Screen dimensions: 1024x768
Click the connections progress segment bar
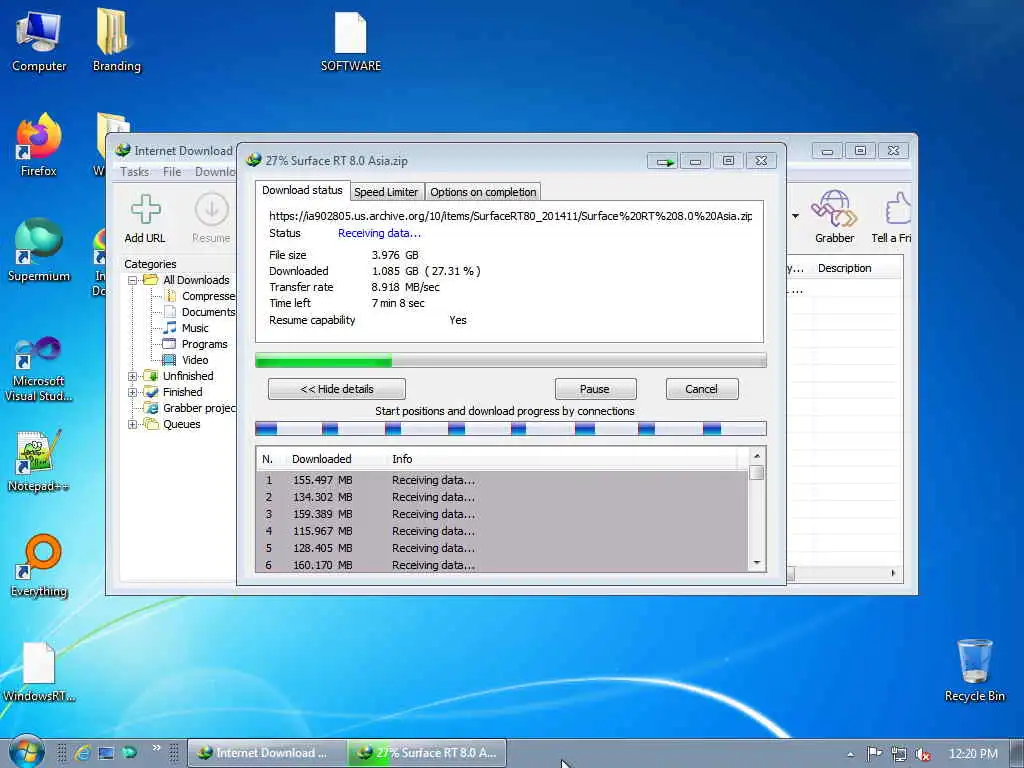coord(511,428)
